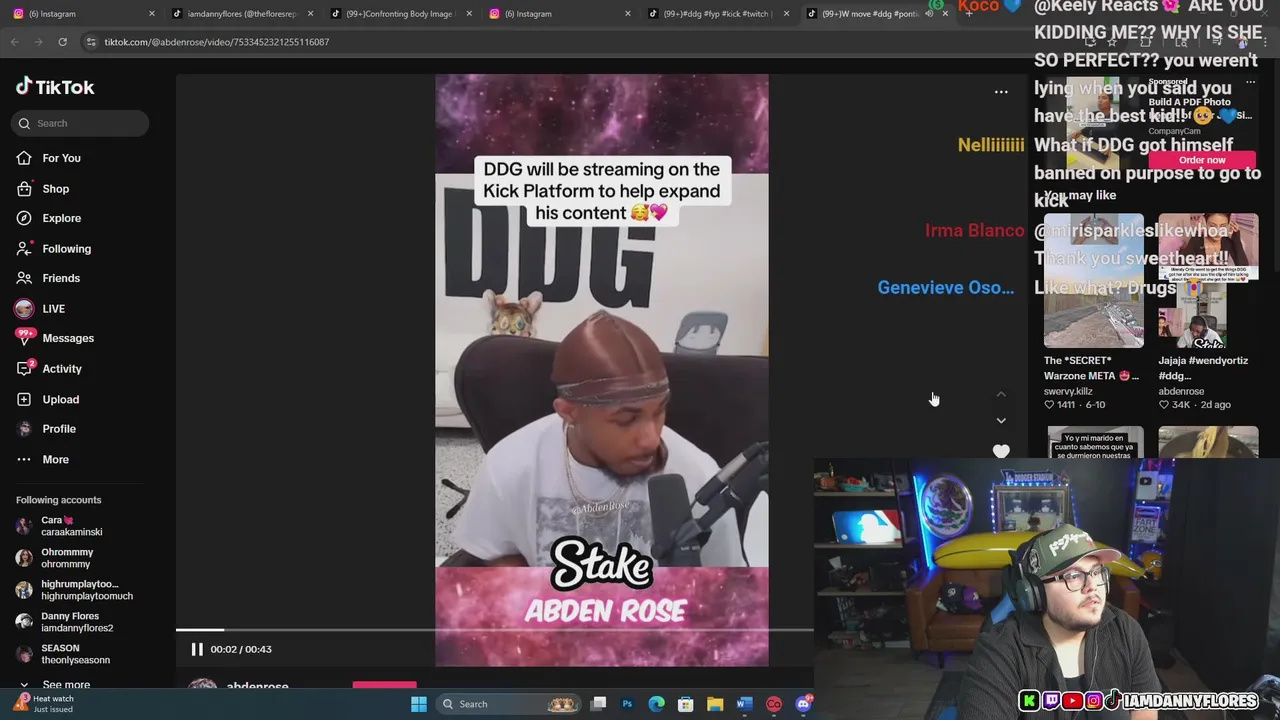Click swervy.killz author name
Viewport: 1280px width, 720px height.
1068,391
